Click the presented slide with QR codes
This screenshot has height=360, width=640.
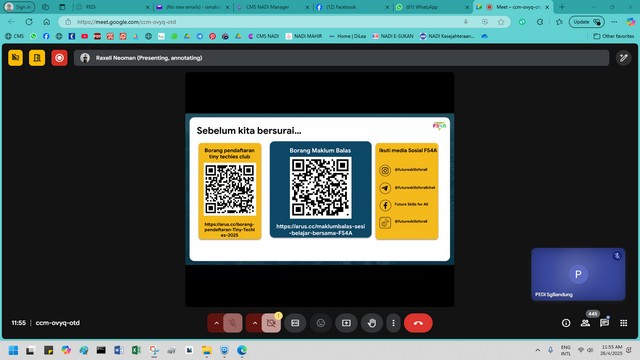click(320, 189)
